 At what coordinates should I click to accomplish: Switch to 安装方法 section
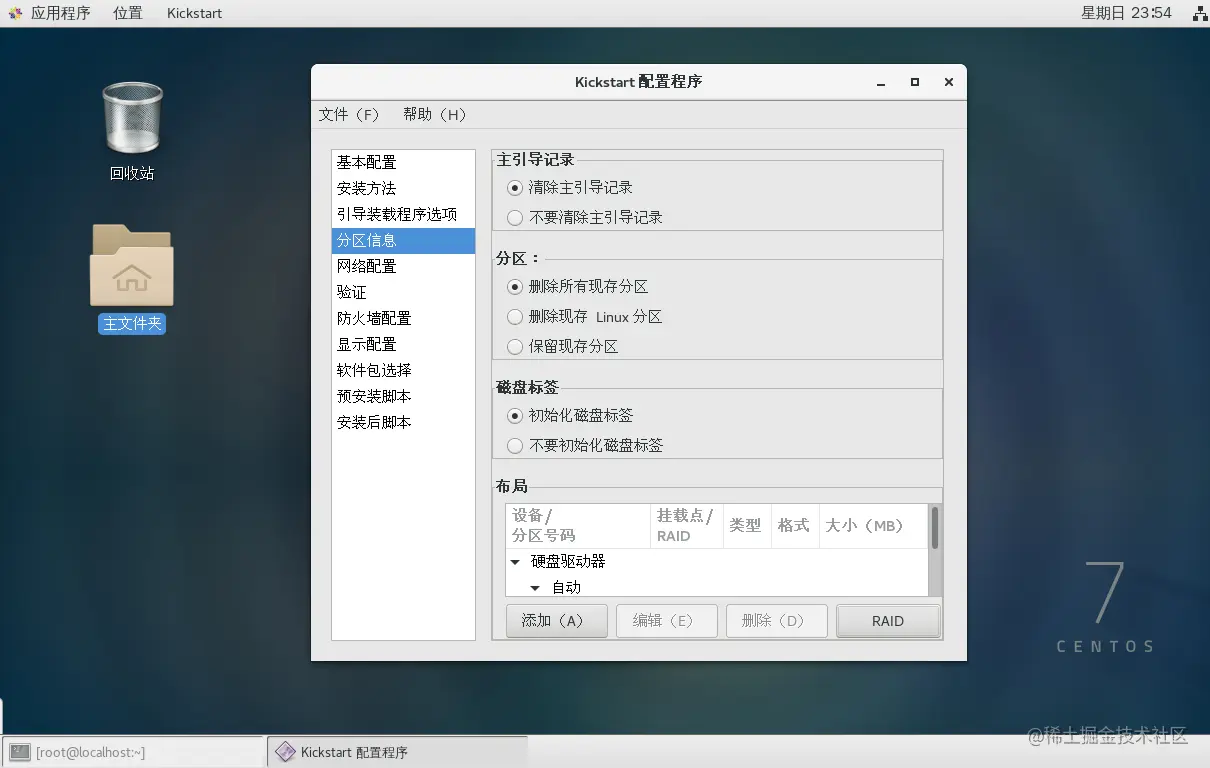[403, 188]
